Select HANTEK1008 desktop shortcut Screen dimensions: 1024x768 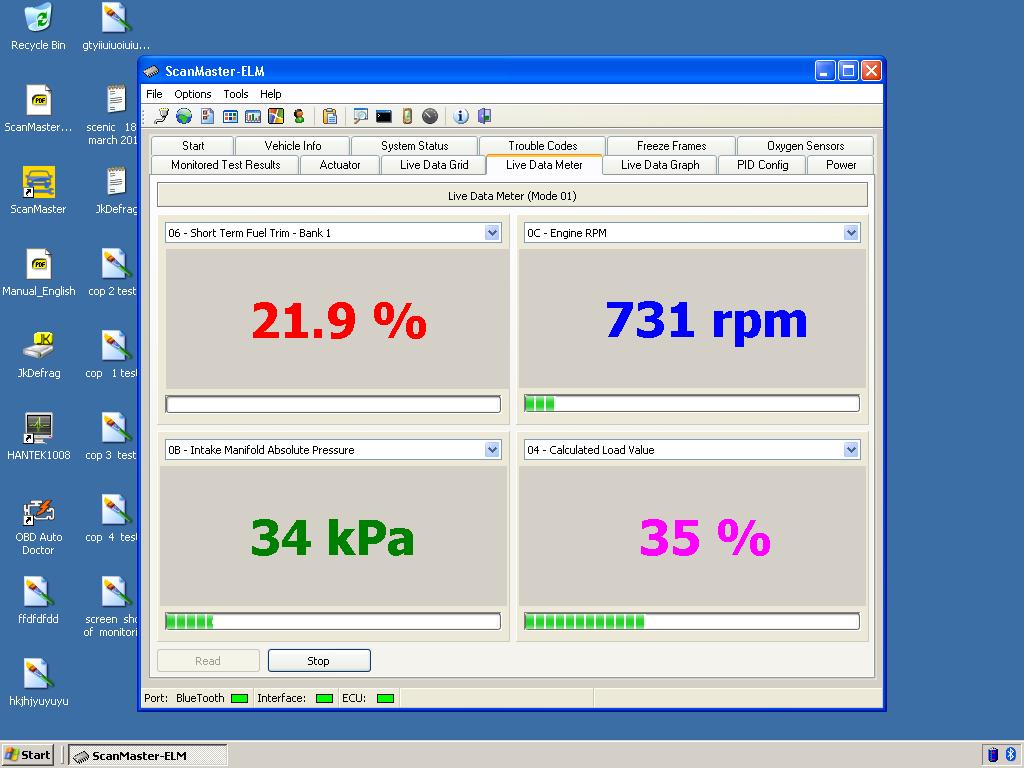pyautogui.click(x=39, y=436)
